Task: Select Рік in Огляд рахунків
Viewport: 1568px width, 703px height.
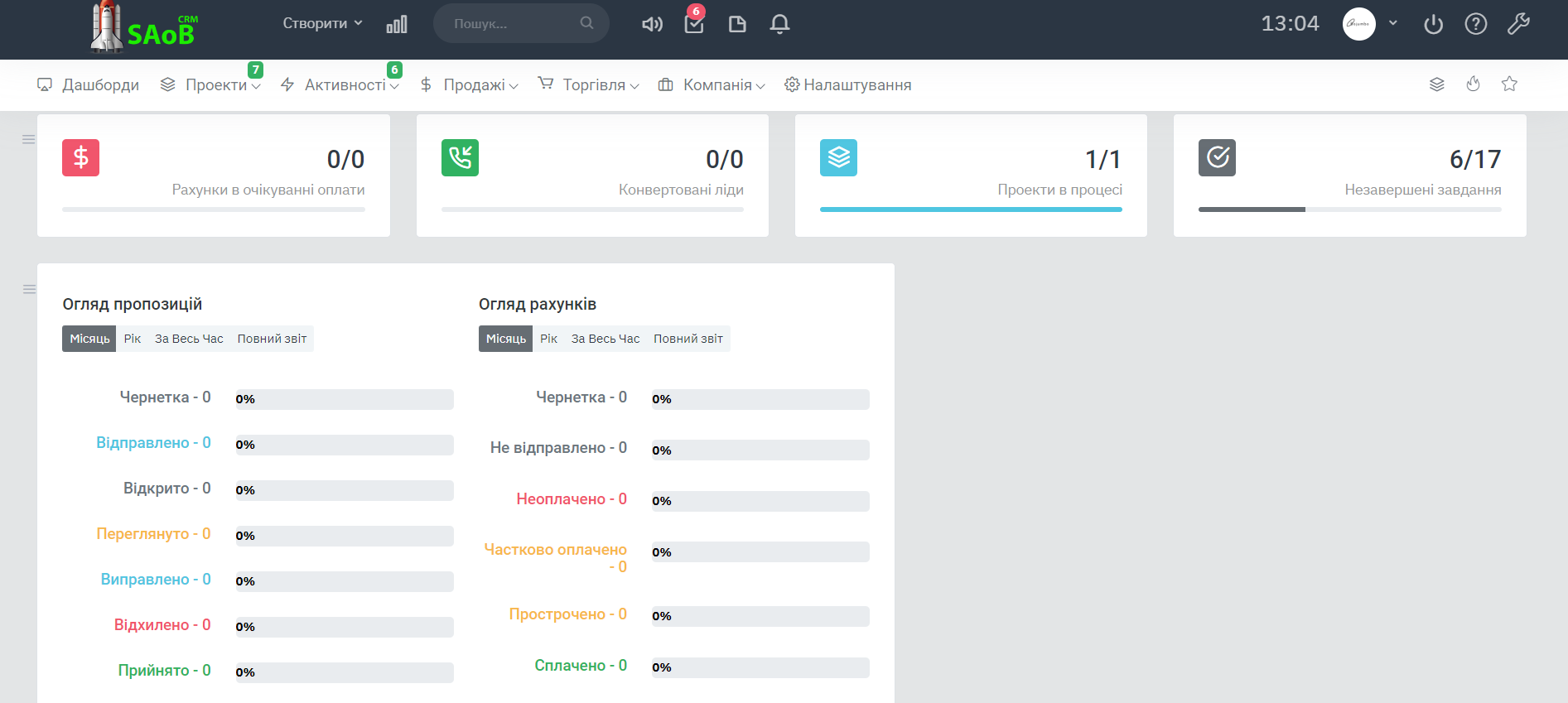Action: 548,339
